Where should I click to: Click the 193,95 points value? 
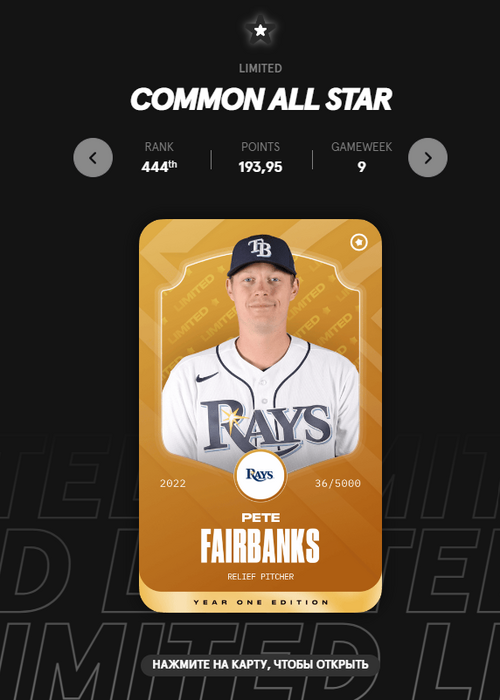(x=260, y=167)
